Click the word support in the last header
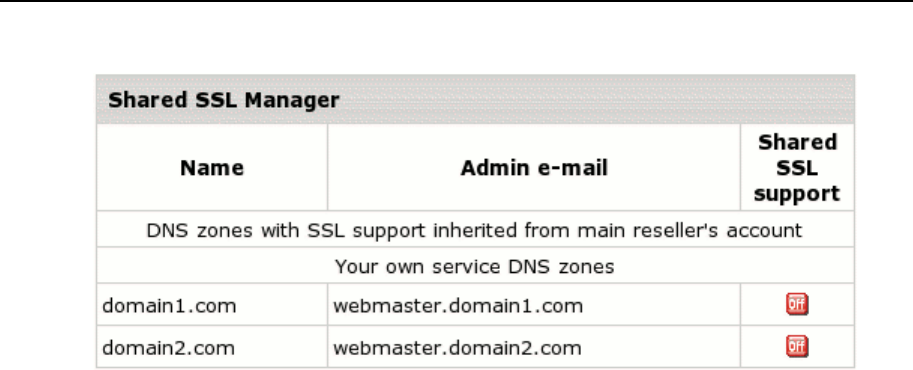Image resolution: width=913 pixels, height=370 pixels. click(797, 193)
